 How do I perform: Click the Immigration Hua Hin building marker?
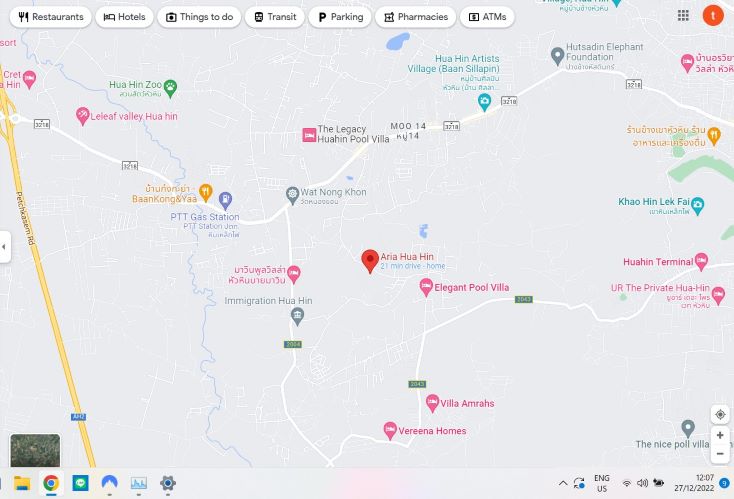297,316
